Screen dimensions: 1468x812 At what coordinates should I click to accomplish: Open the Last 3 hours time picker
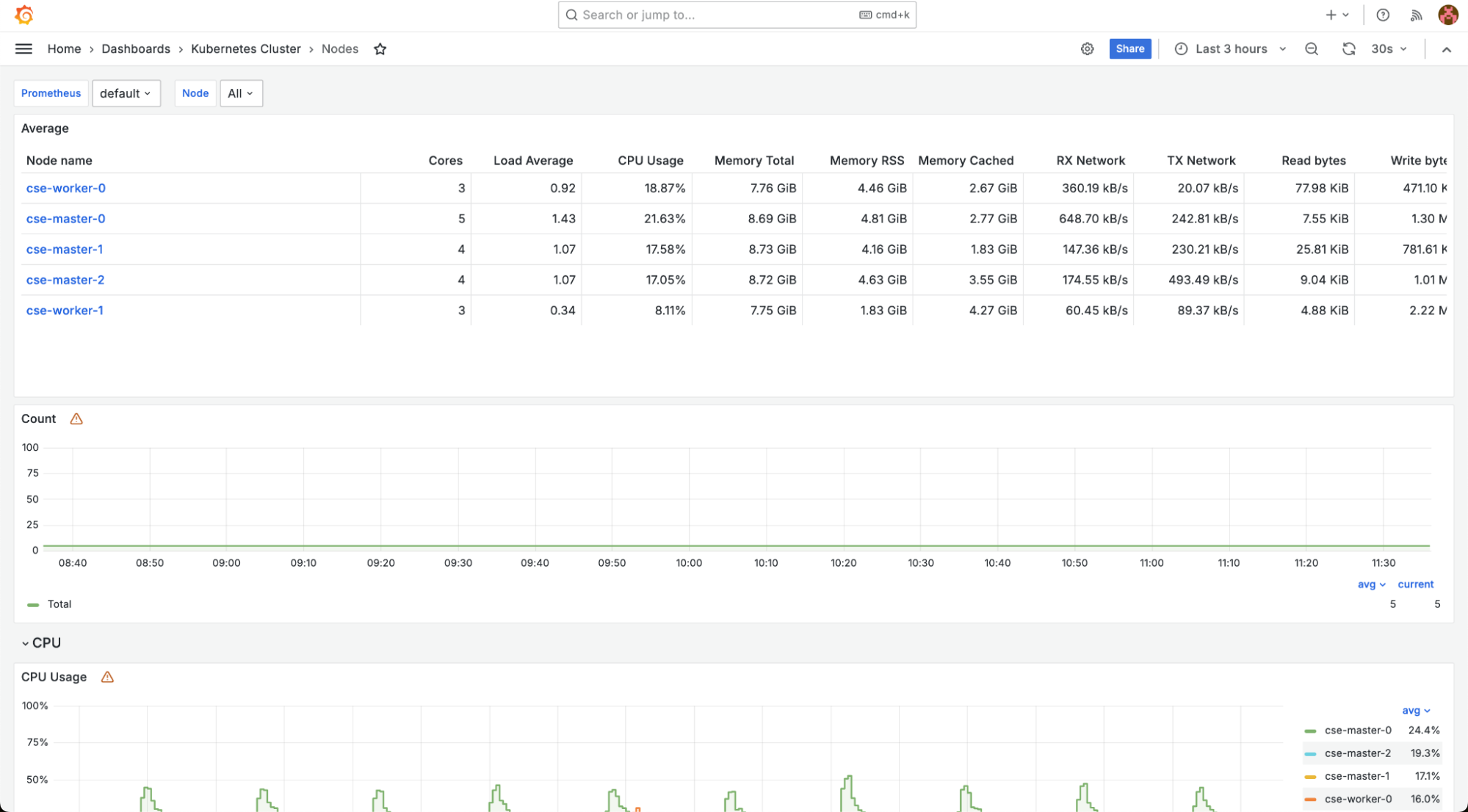1231,49
